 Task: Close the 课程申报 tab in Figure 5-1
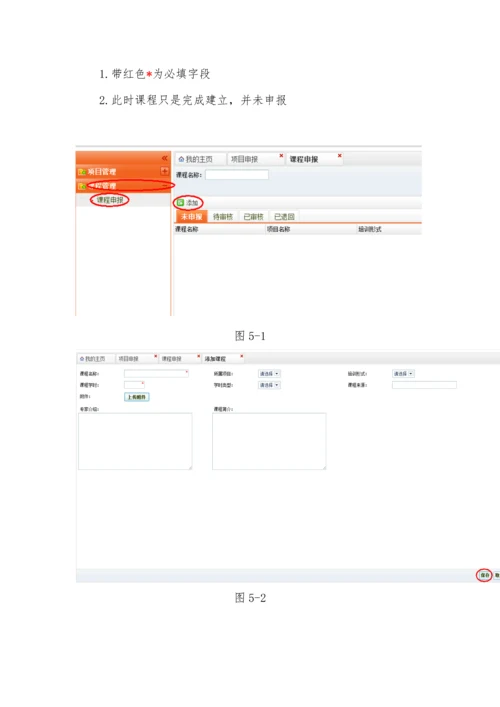339,156
